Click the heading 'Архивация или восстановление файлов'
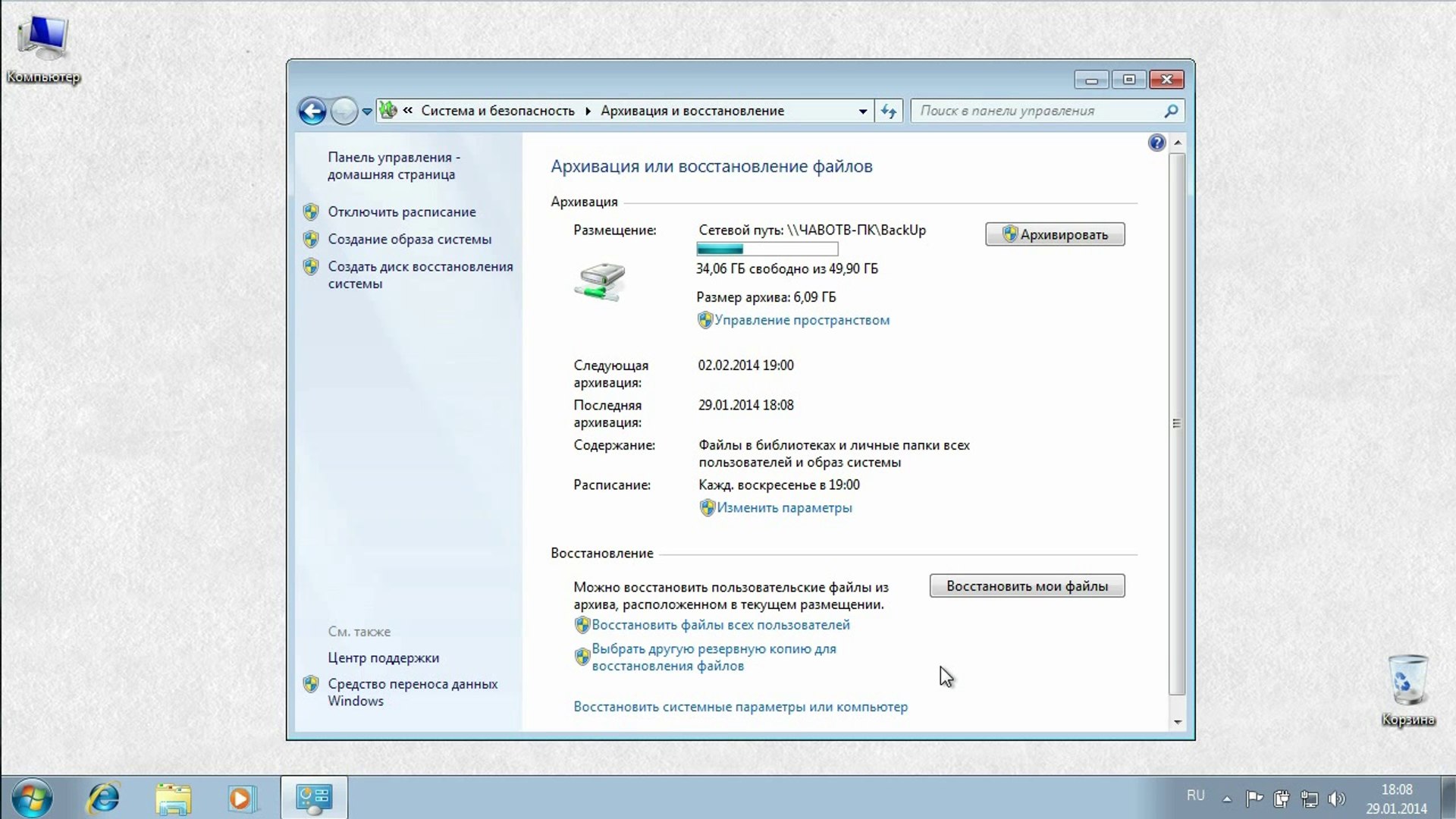 (x=711, y=166)
